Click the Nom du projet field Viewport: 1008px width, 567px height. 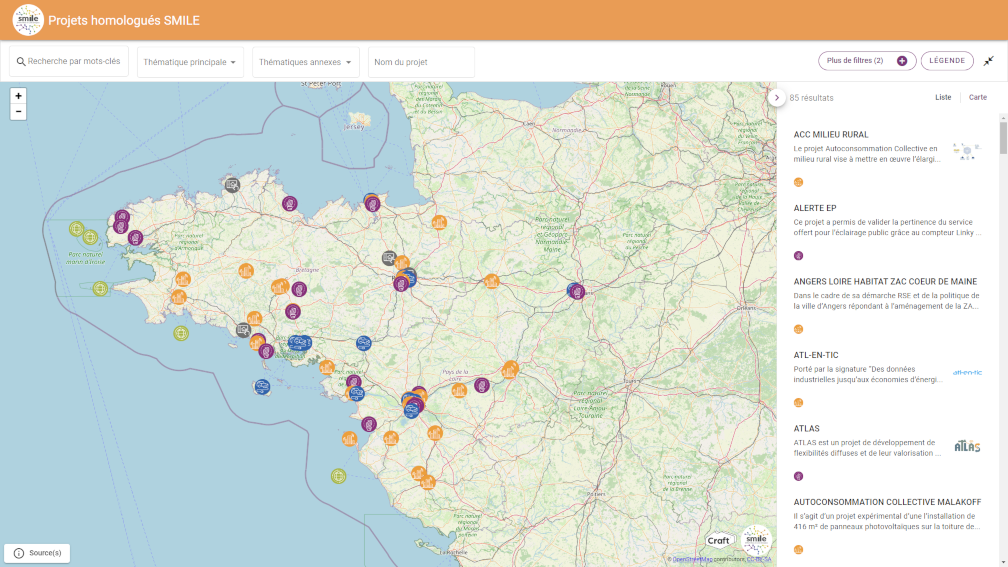pos(421,62)
